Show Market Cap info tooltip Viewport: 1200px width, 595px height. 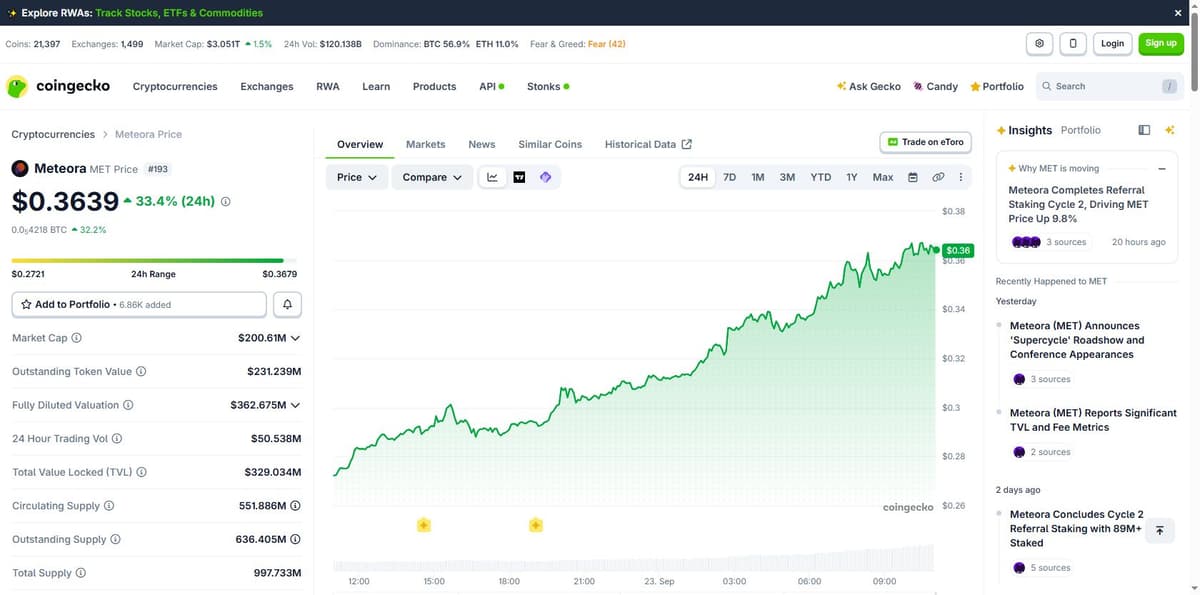(77, 338)
